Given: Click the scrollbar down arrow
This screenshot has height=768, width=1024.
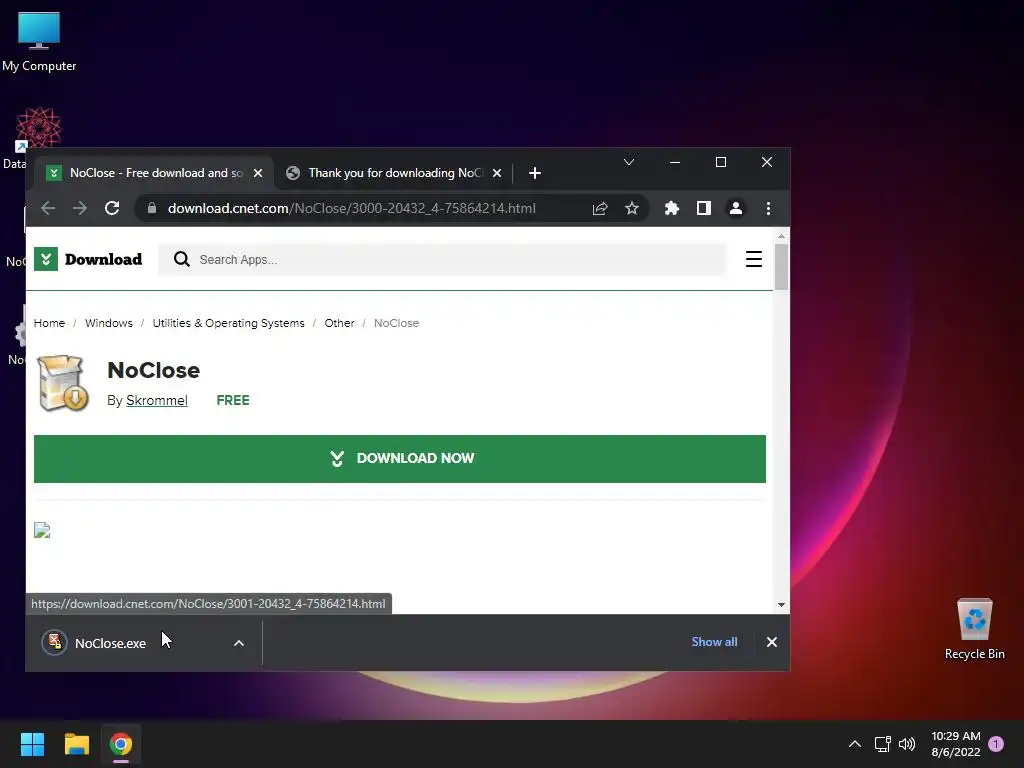Looking at the screenshot, I should [781, 605].
